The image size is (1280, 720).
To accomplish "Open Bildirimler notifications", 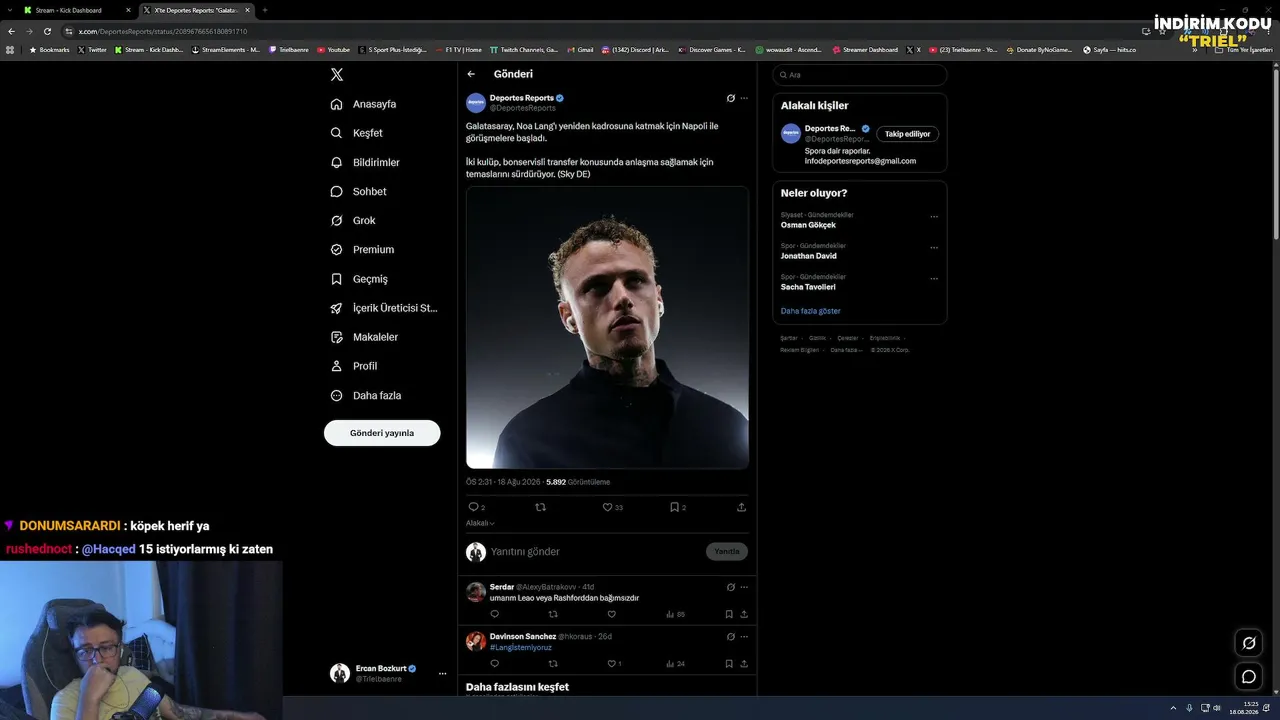I will point(366,162).
